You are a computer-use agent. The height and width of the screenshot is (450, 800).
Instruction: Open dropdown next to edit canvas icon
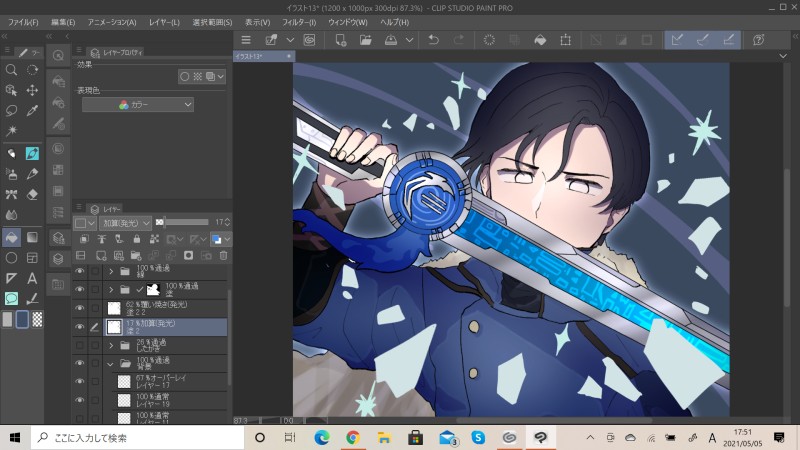(x=290, y=40)
